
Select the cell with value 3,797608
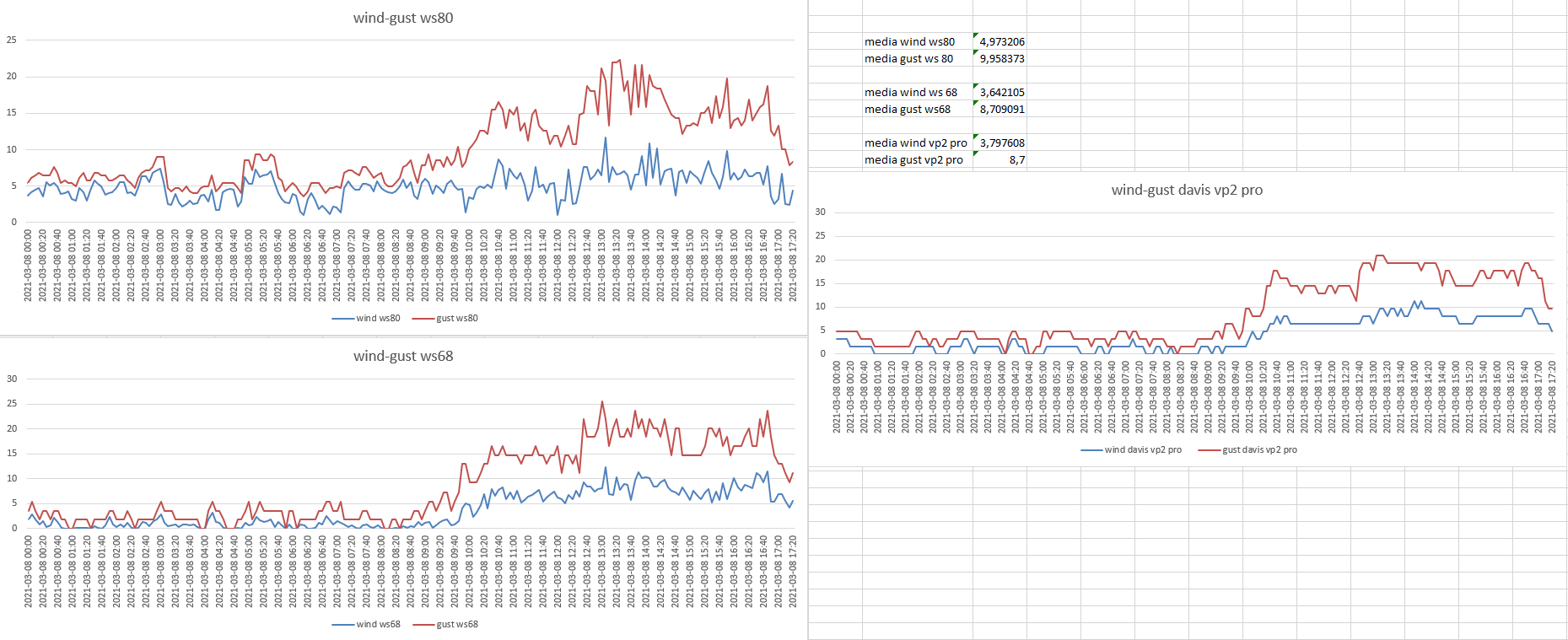pos(1000,143)
